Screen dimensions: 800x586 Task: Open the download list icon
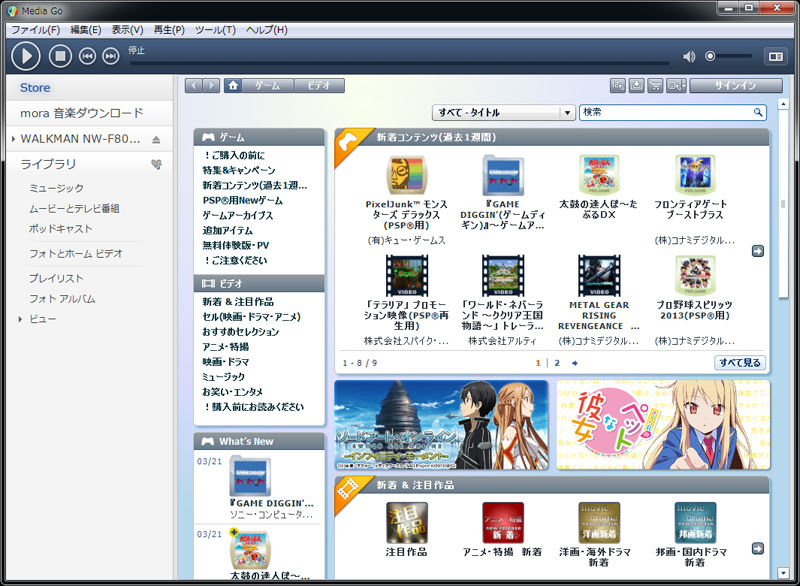(x=636, y=85)
